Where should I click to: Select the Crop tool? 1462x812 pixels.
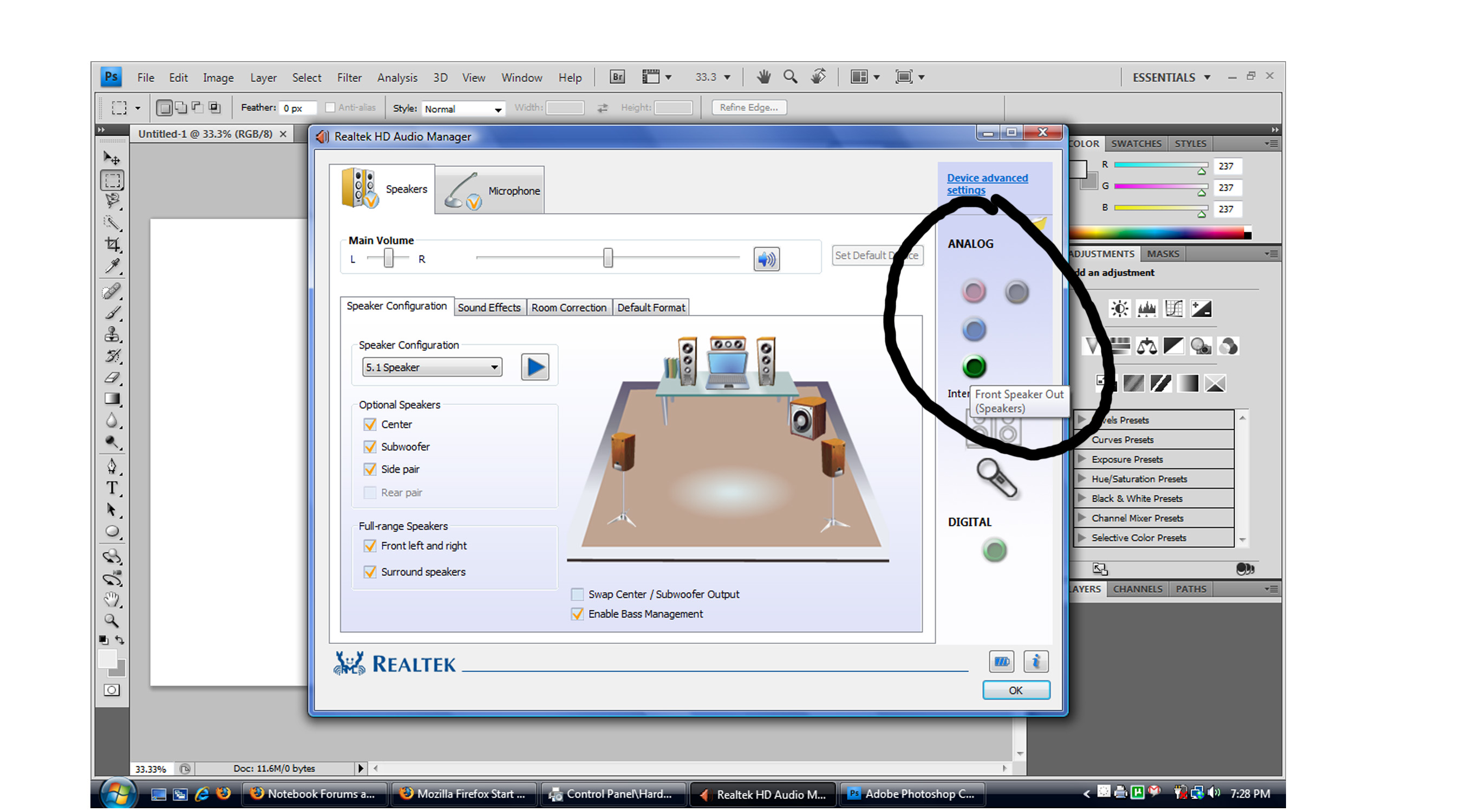click(112, 245)
